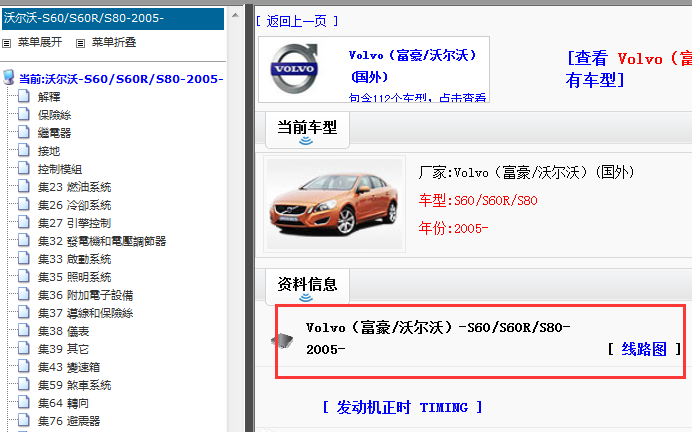Open 集32 發電機和電壓調節器 tree item
Screen dimensions: 692x432
[102, 241]
